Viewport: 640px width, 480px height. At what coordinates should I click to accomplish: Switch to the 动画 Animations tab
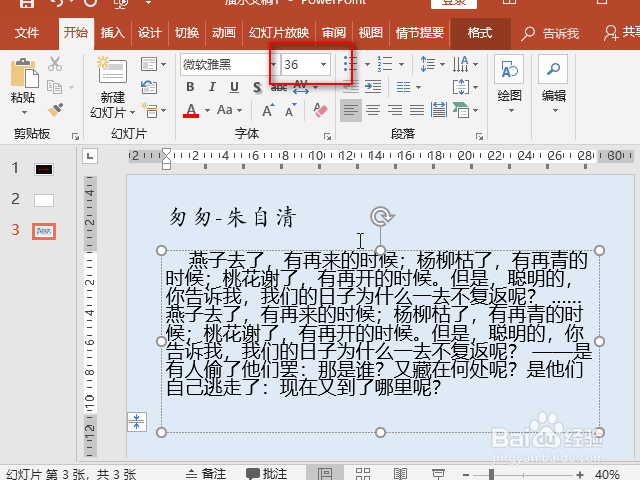(x=224, y=33)
